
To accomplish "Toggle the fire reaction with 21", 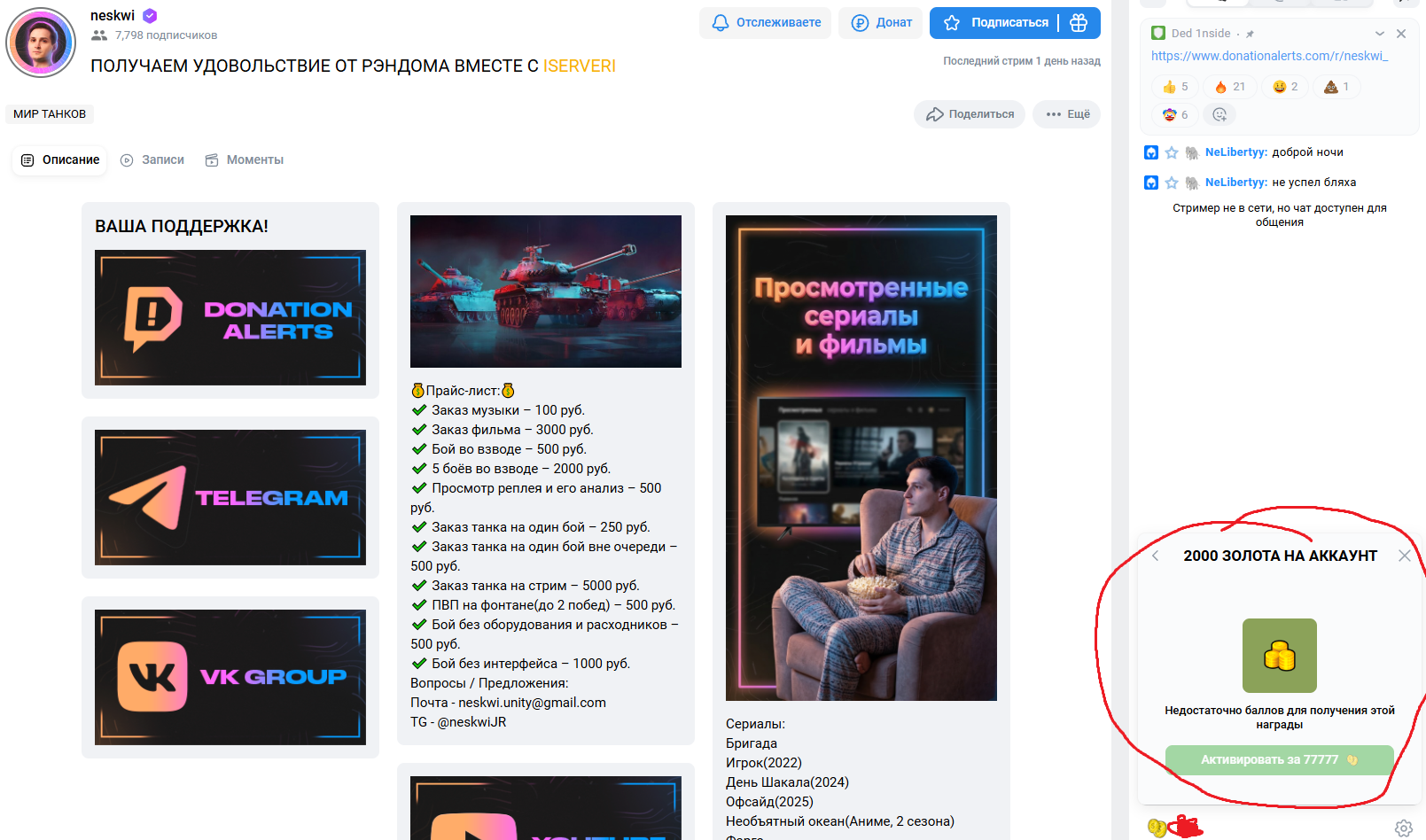I will (x=1230, y=87).
